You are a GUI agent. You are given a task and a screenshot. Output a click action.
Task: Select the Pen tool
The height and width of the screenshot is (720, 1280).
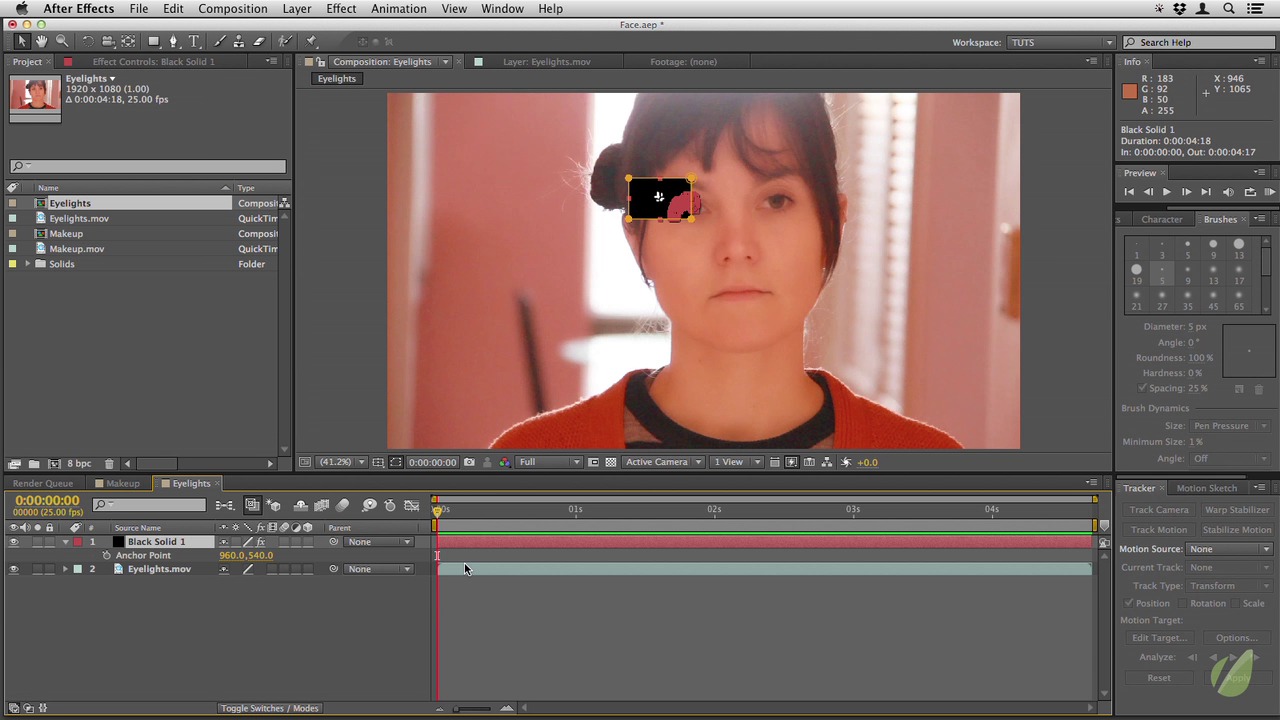pos(174,41)
